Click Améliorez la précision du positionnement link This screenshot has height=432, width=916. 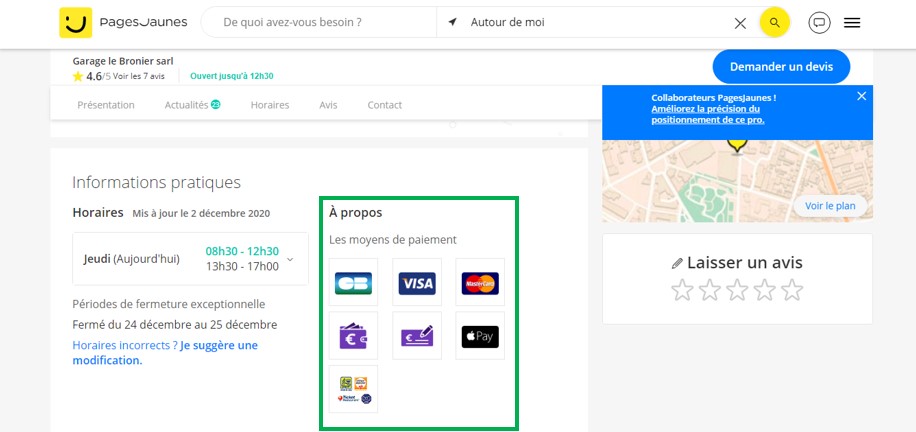pyautogui.click(x=708, y=114)
